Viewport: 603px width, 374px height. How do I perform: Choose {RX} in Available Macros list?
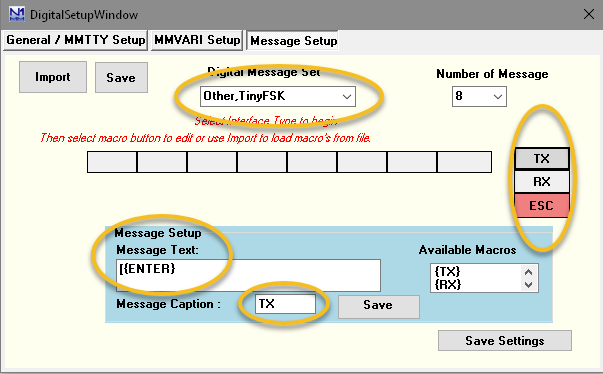click(448, 284)
